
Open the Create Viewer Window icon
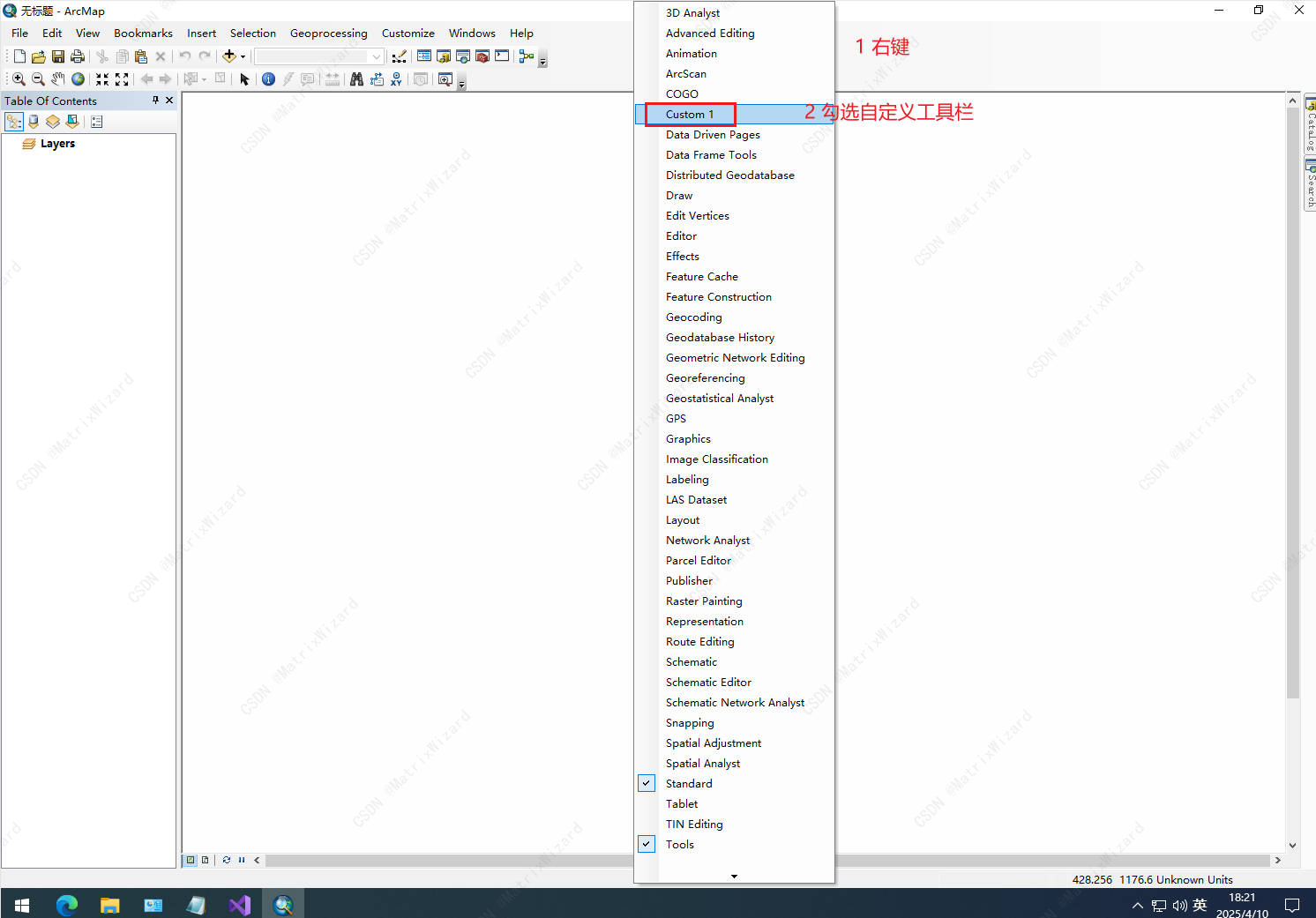(x=445, y=79)
